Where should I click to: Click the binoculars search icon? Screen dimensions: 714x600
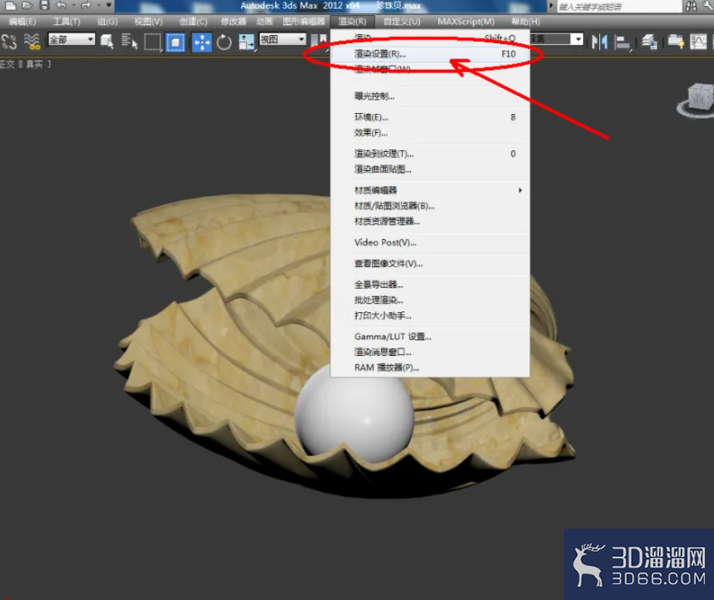[x=691, y=6]
